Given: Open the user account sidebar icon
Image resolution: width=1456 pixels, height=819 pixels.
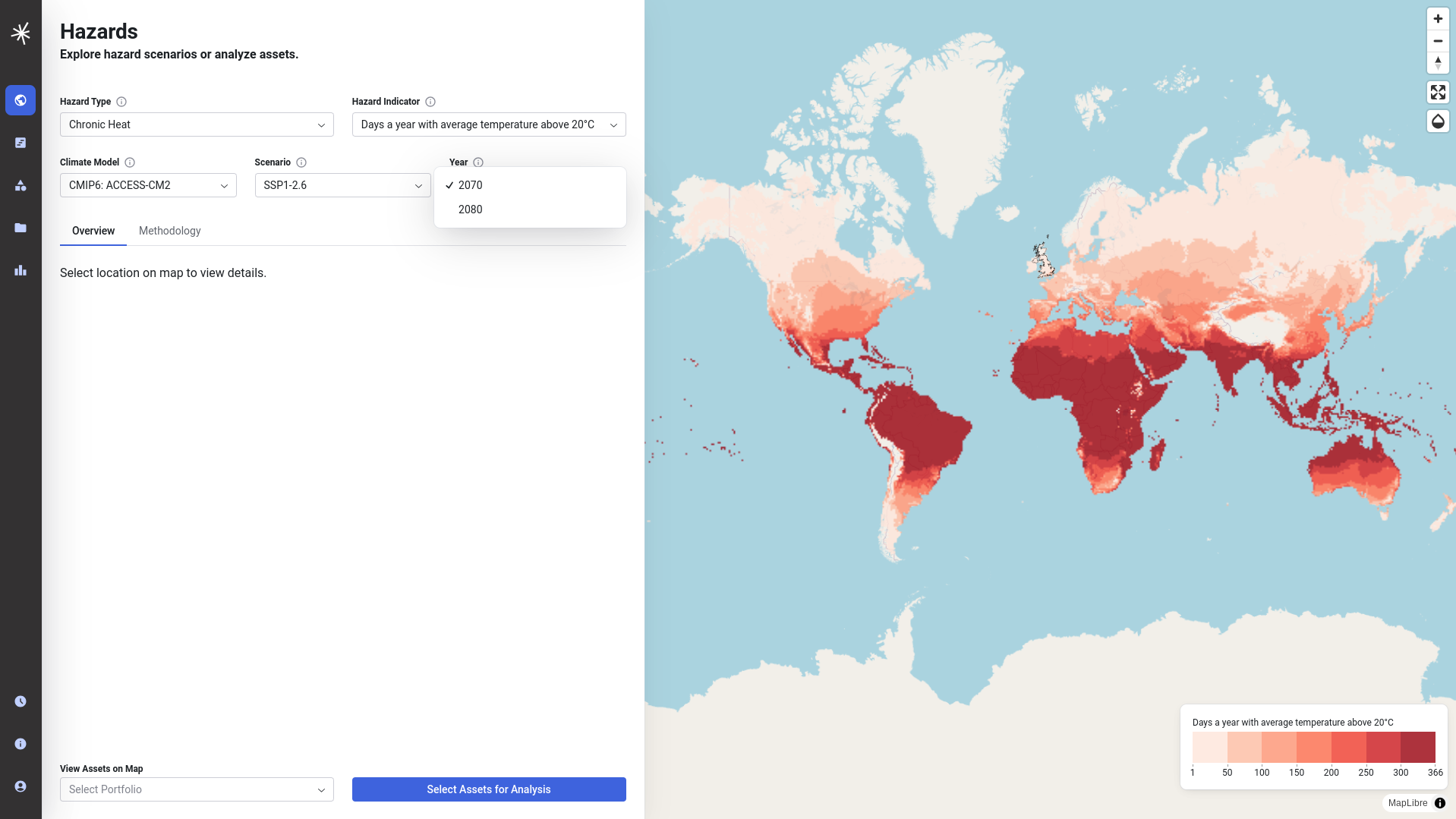Looking at the screenshot, I should [x=20, y=786].
